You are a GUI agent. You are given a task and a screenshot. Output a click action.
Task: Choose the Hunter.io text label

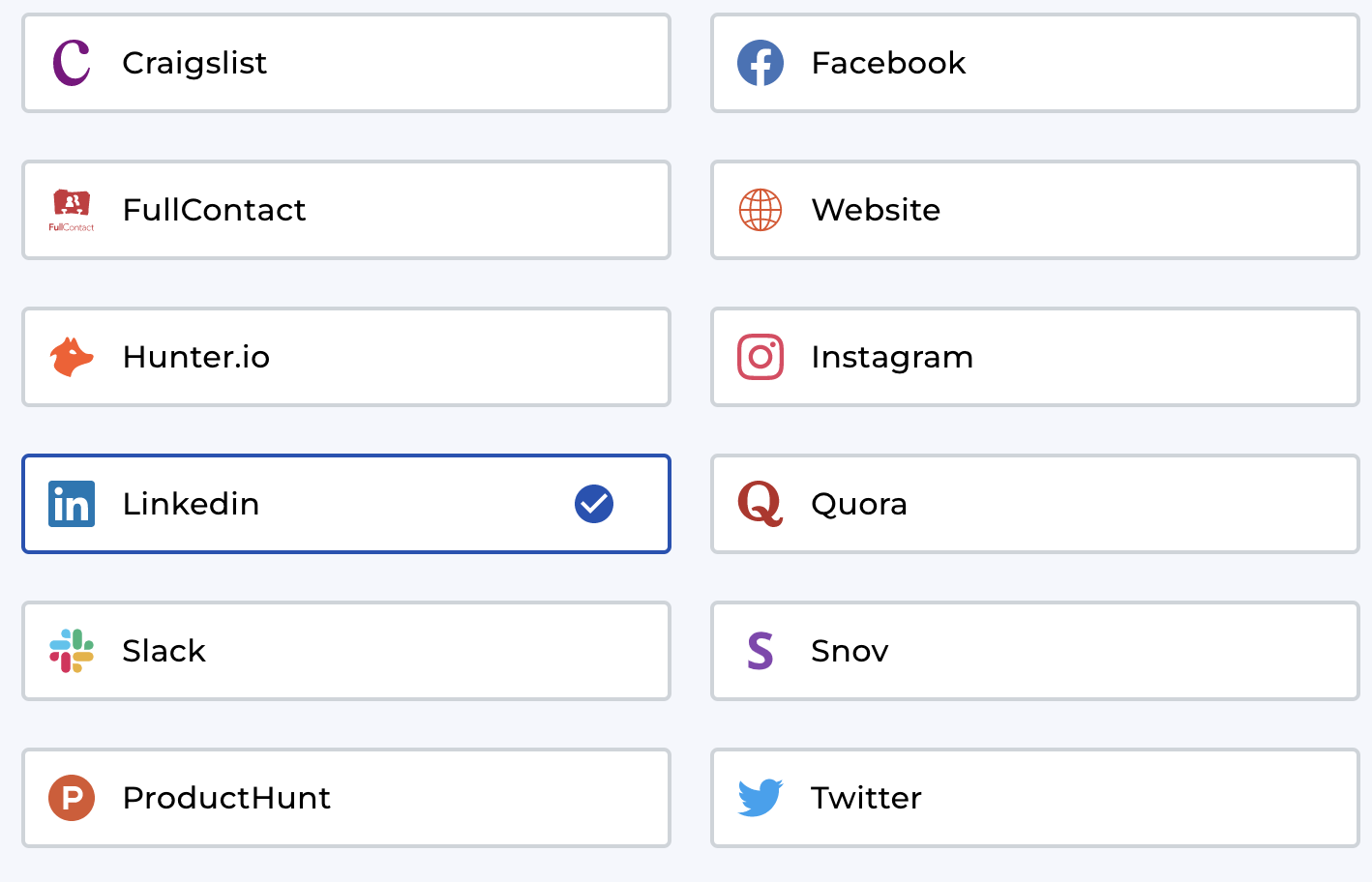pyautogui.click(x=196, y=357)
